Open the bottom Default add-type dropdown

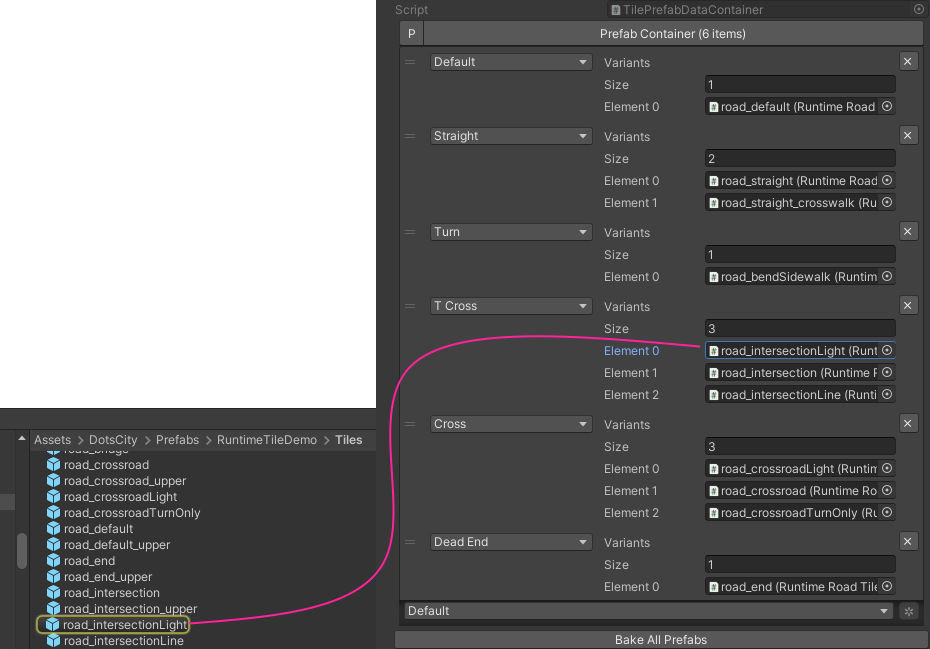click(x=648, y=611)
